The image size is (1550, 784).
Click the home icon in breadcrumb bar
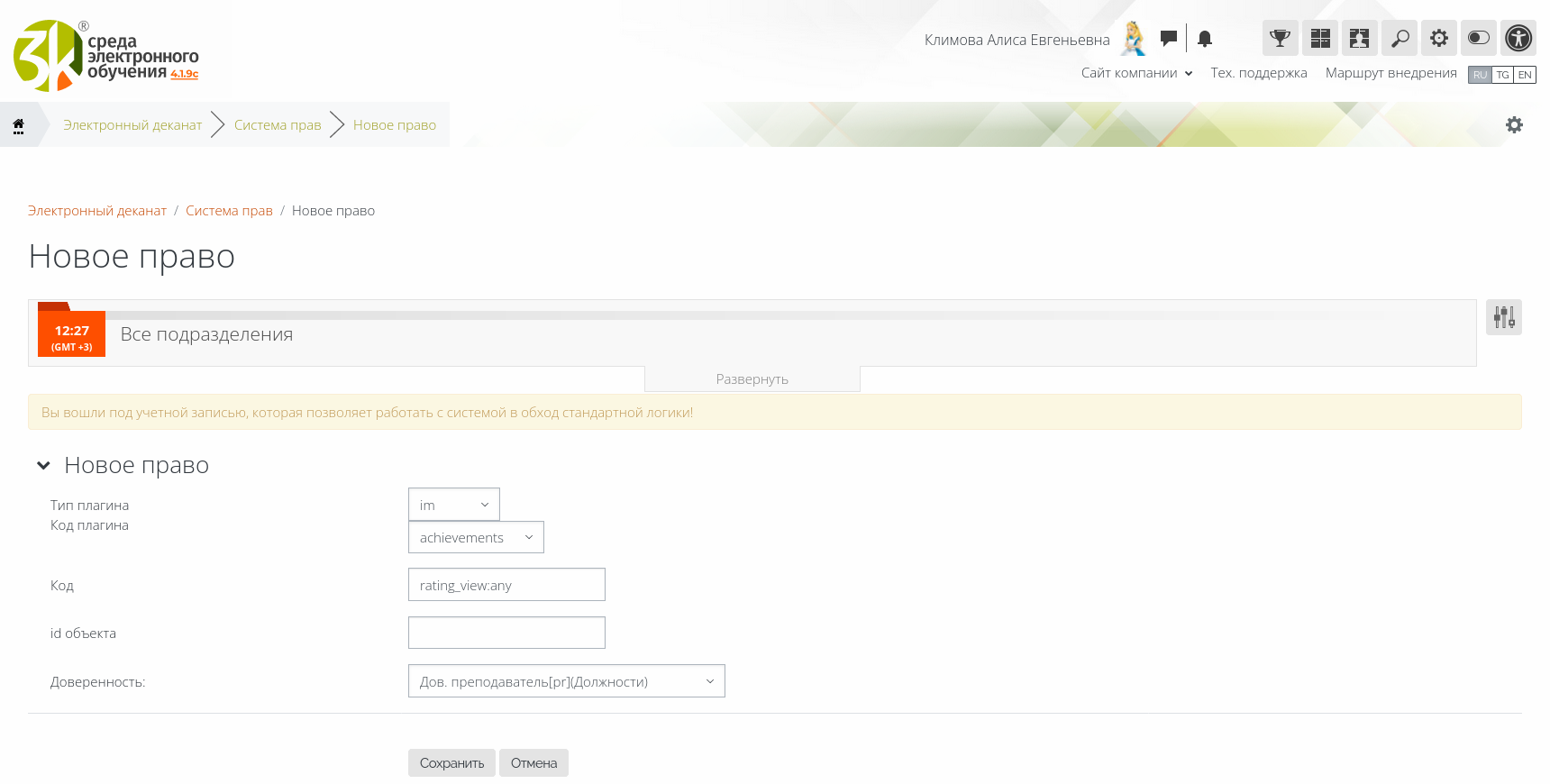pos(18,125)
